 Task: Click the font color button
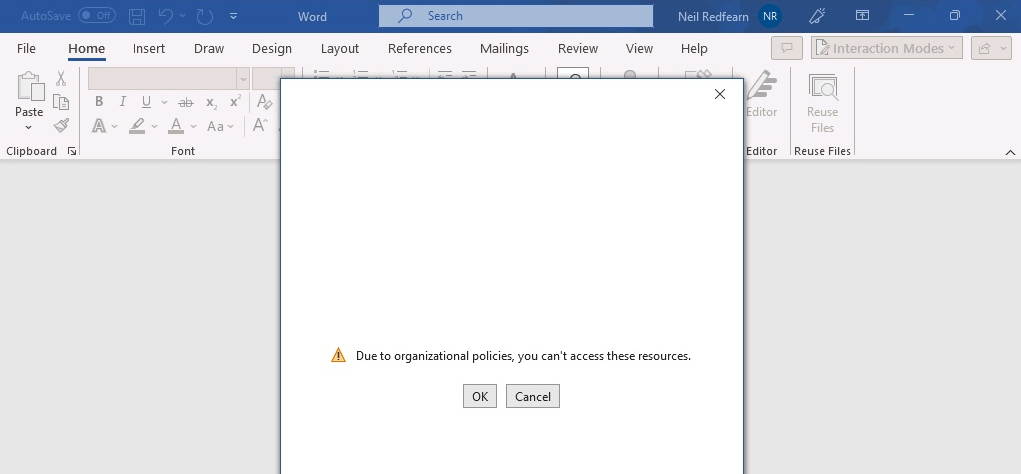[x=176, y=126]
